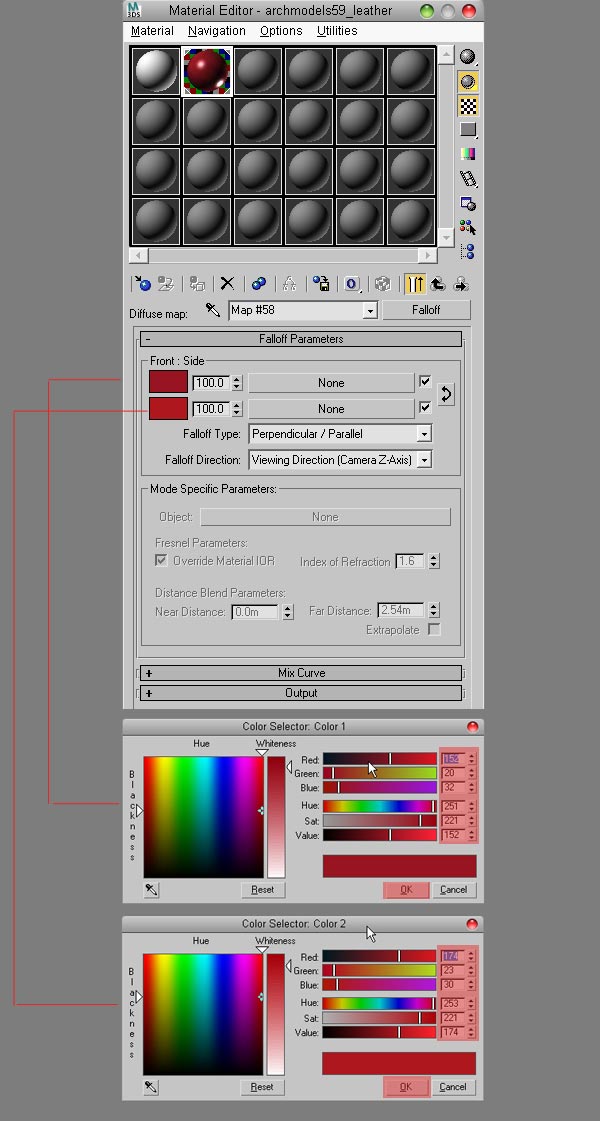Click the first Front color swatch

tap(168, 382)
